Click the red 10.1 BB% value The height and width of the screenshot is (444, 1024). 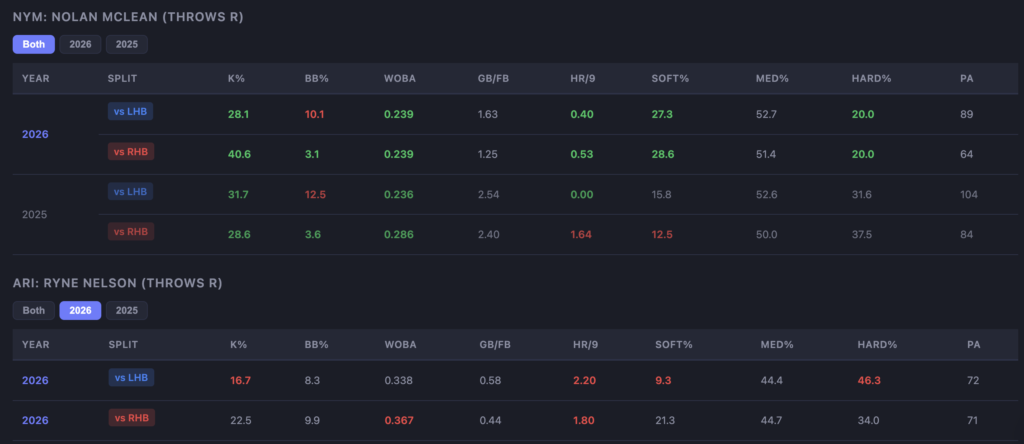point(315,114)
